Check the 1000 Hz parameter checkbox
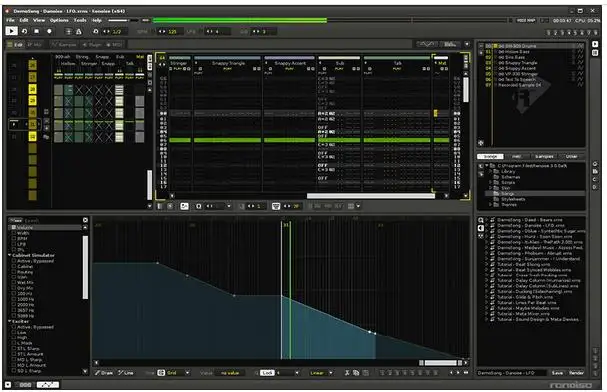The height and width of the screenshot is (392, 607). pos(14,299)
